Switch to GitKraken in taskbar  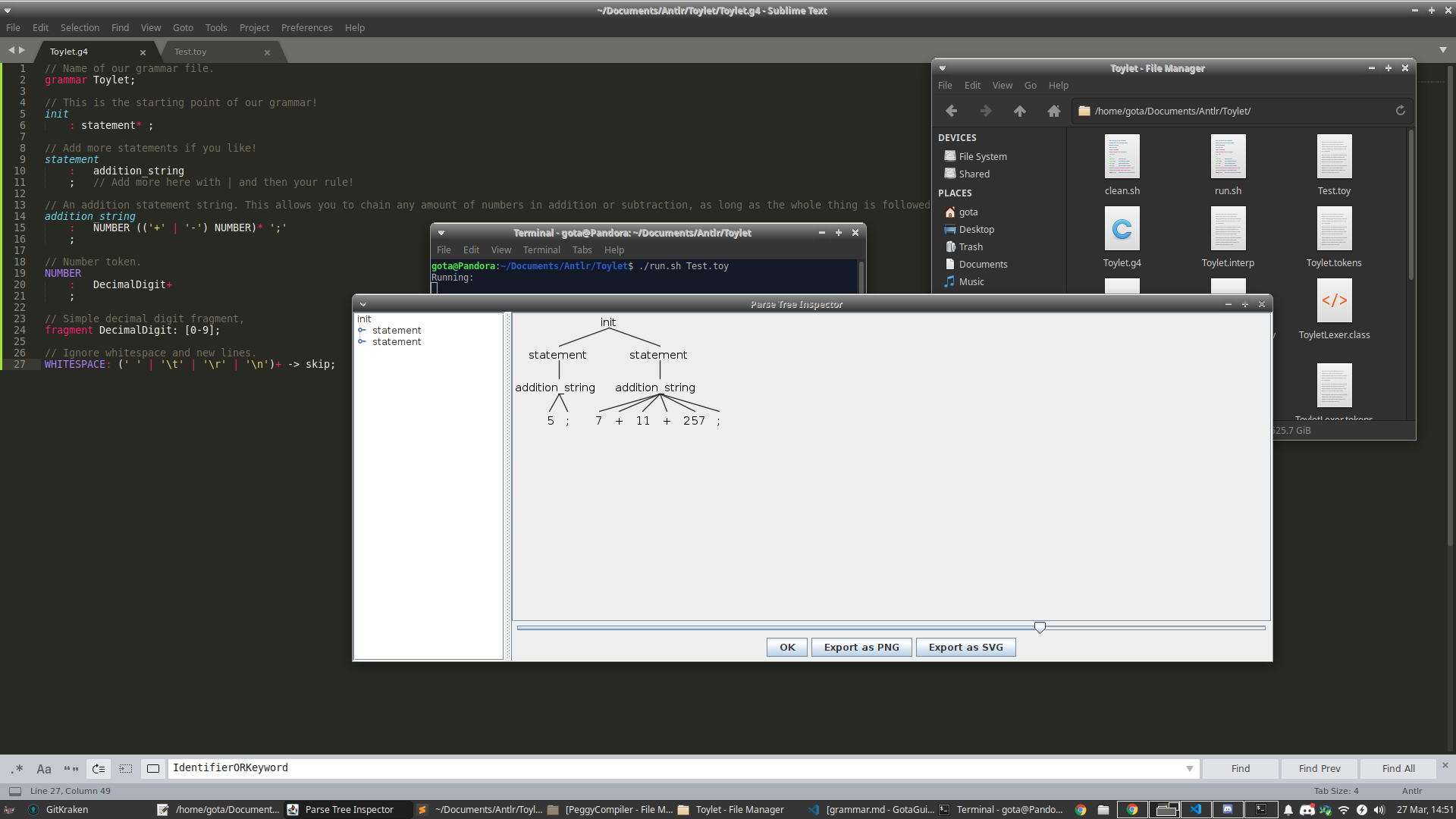click(58, 809)
